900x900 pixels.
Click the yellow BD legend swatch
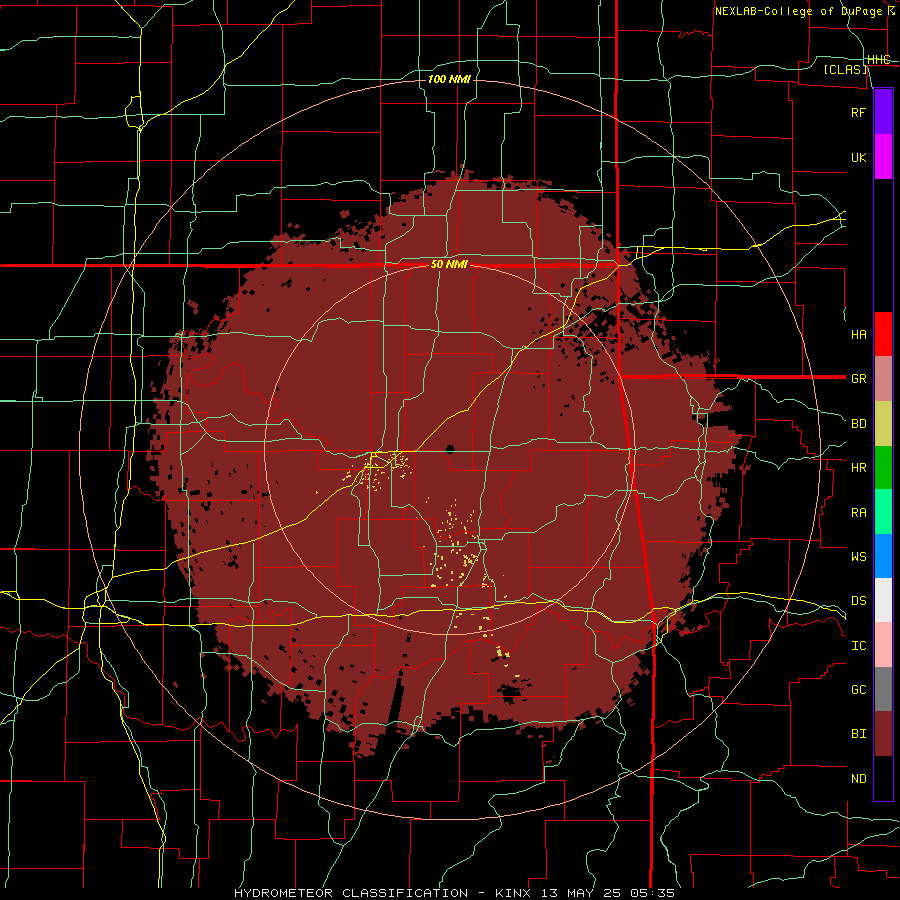click(x=883, y=424)
